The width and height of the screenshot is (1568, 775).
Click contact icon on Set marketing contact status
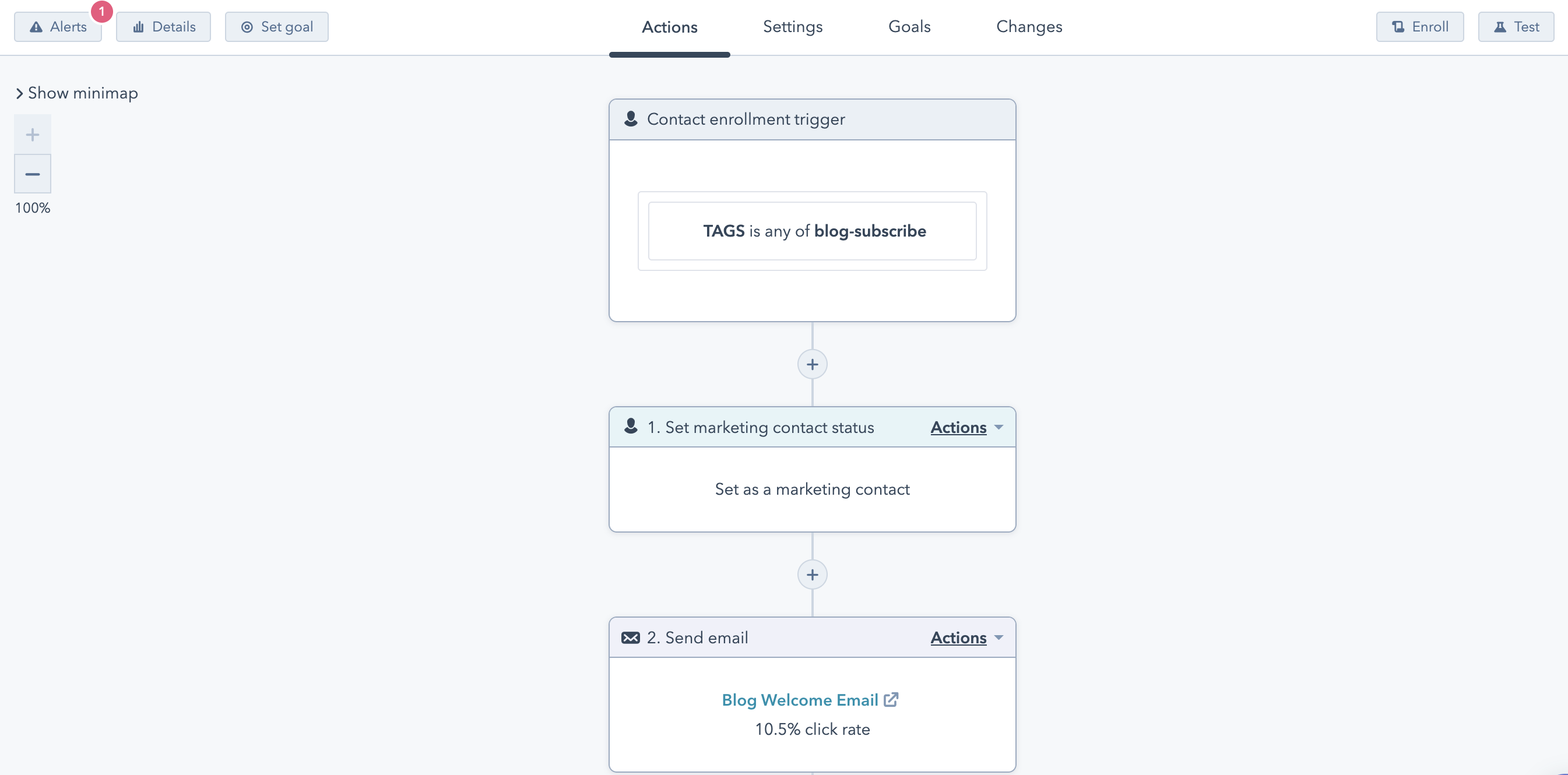point(631,427)
